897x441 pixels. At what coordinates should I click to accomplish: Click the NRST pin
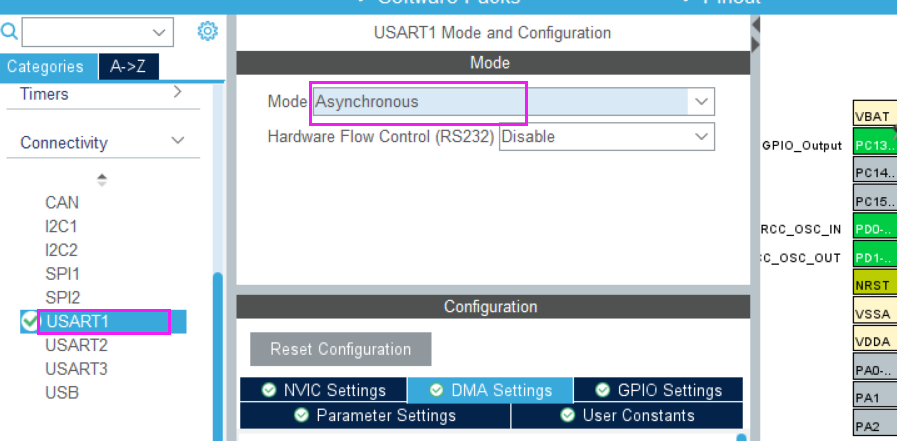(x=875, y=282)
